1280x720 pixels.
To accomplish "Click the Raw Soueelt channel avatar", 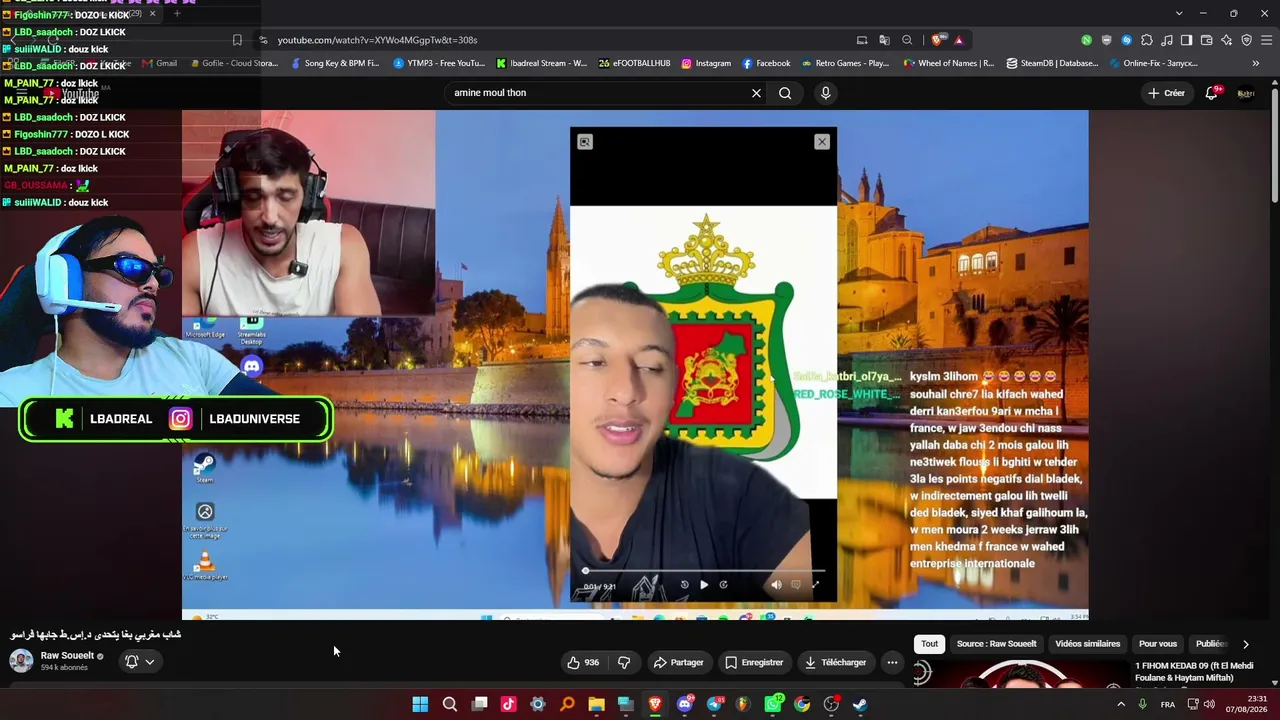I will point(21,661).
